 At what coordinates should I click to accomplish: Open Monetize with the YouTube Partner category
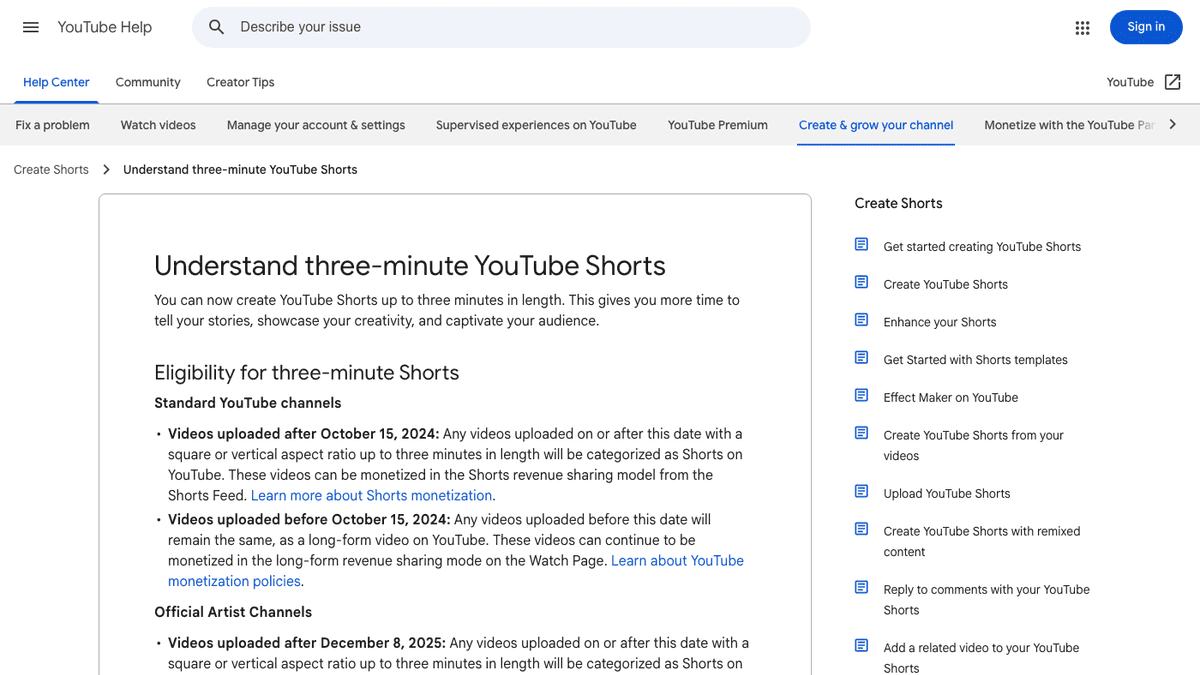click(x=1069, y=125)
